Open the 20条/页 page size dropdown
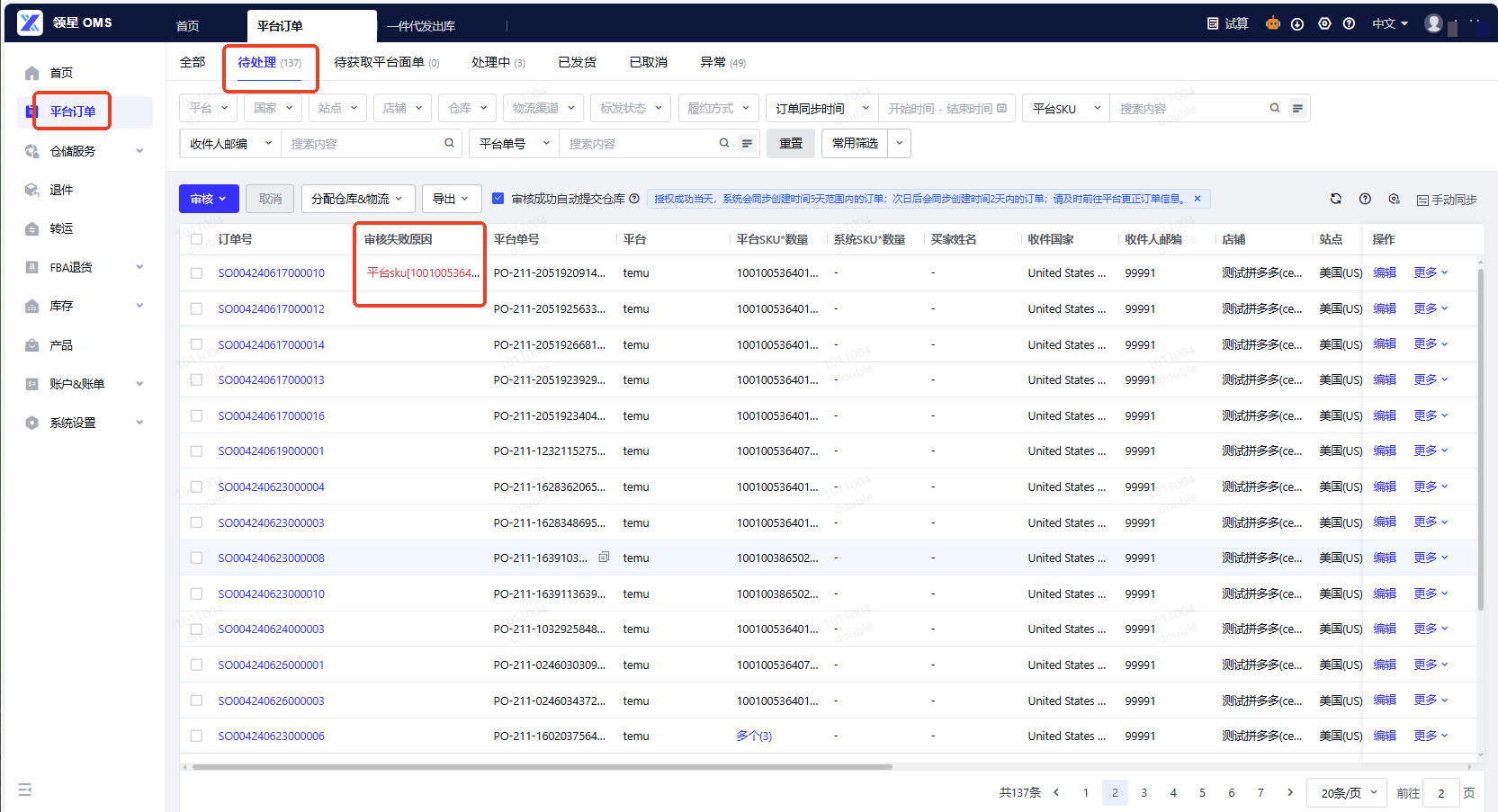The image size is (1498, 812). click(x=1348, y=792)
